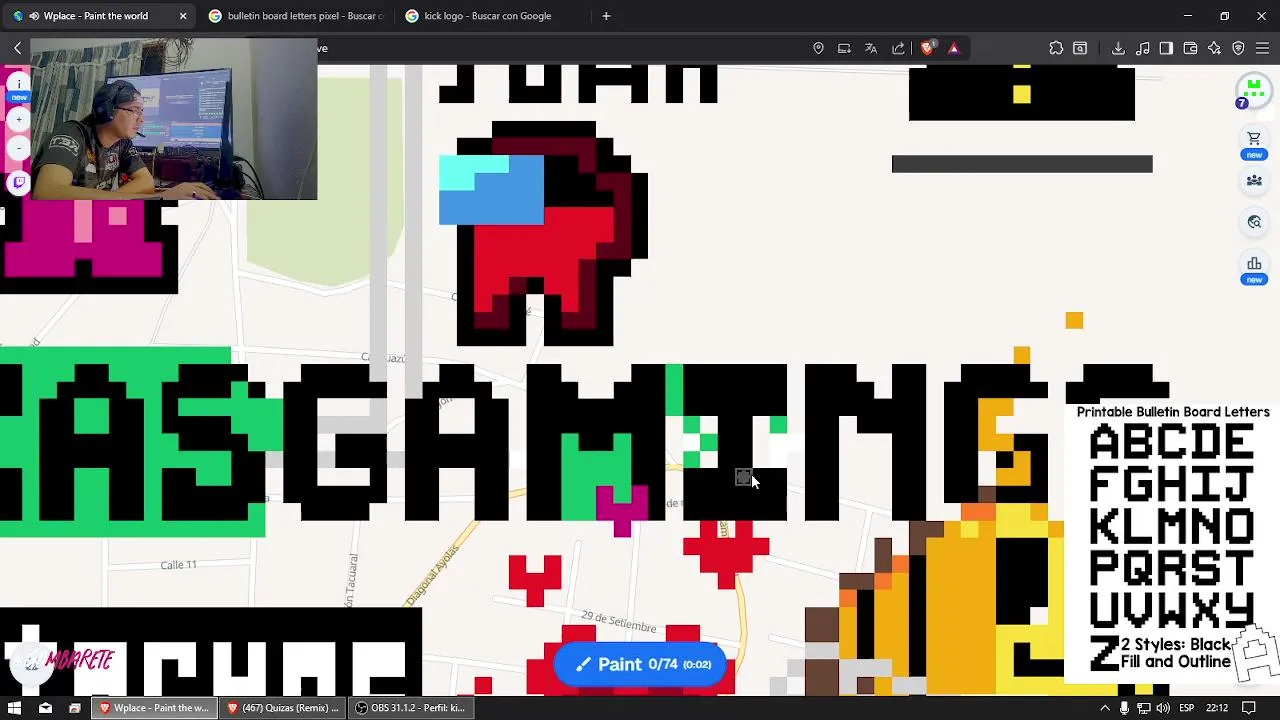Click the volume speaker tray icon

[1162, 708]
